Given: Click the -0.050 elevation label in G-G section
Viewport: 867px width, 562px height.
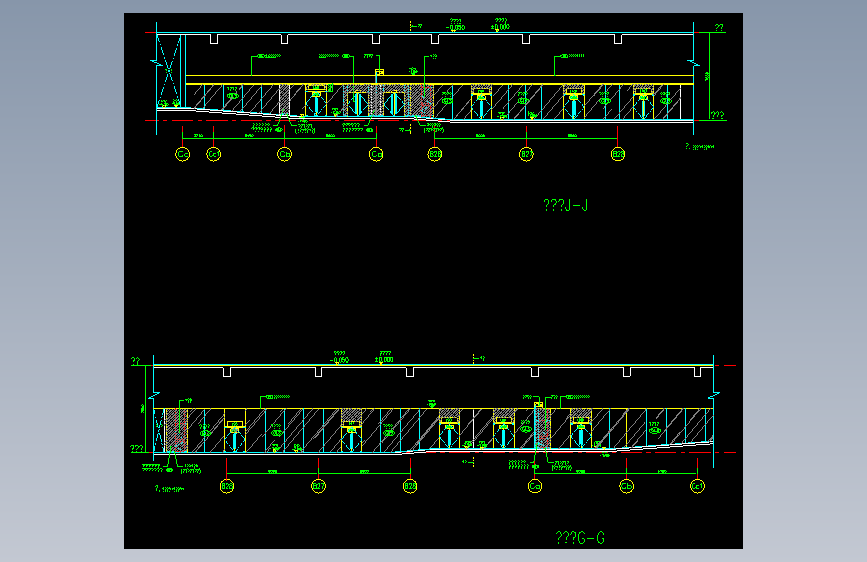Looking at the screenshot, I should (339, 360).
